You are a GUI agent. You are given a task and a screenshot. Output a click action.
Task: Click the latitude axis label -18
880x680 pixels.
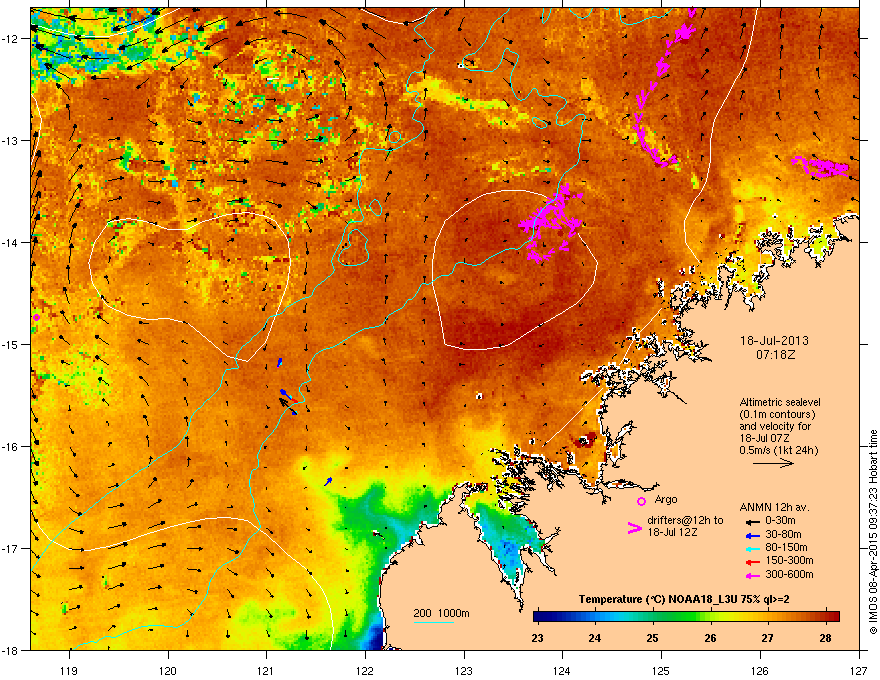(10, 650)
